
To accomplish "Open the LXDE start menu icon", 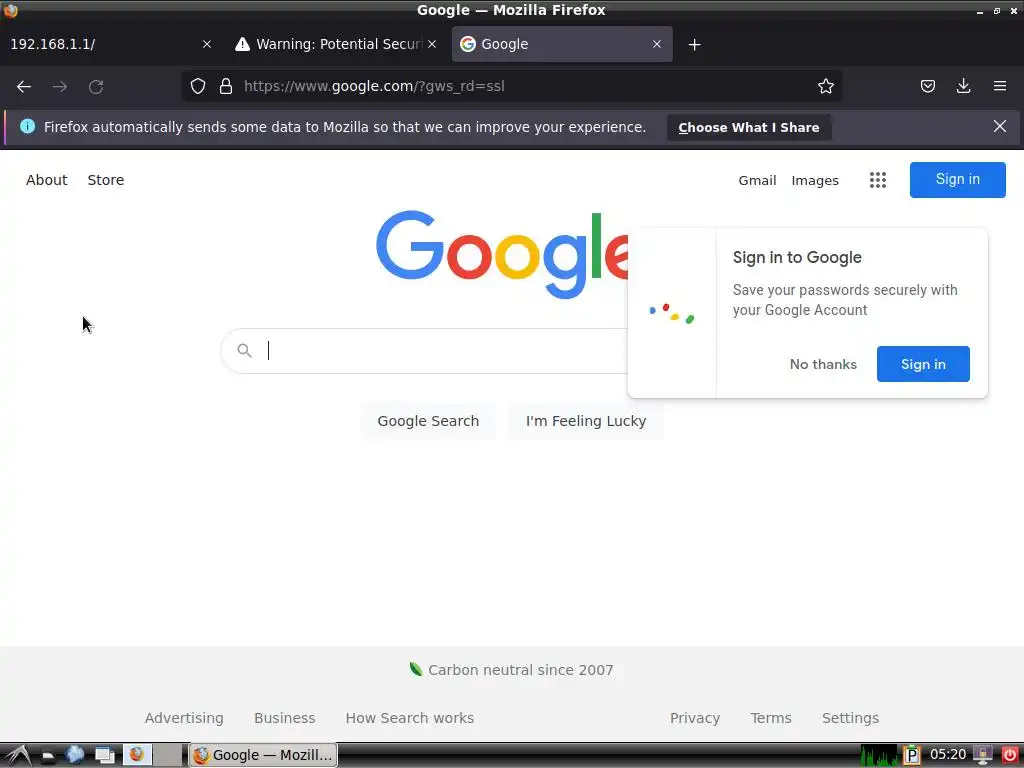I will [x=18, y=755].
